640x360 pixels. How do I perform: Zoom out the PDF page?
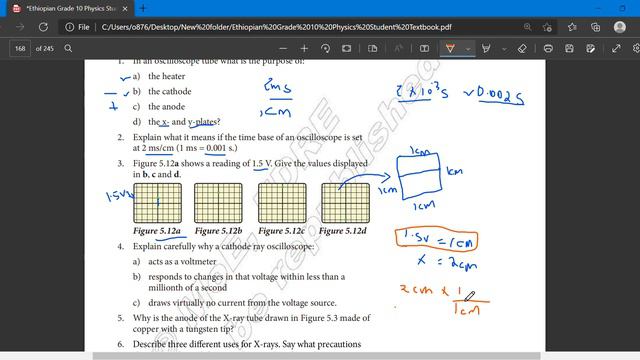pos(283,49)
